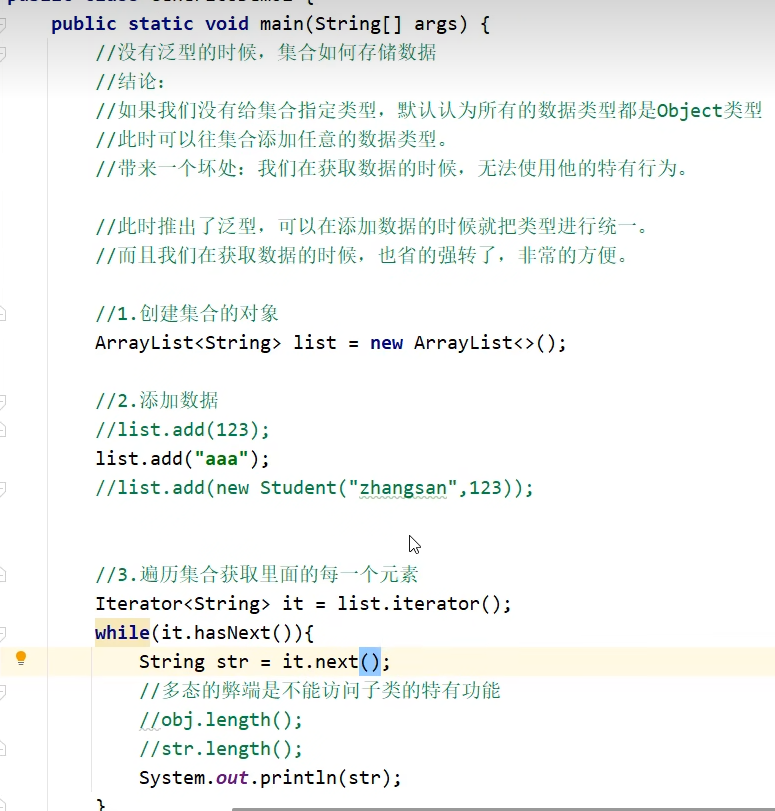Click the 'String[] args' parameter
The image size is (775, 811).
pyautogui.click(x=386, y=24)
